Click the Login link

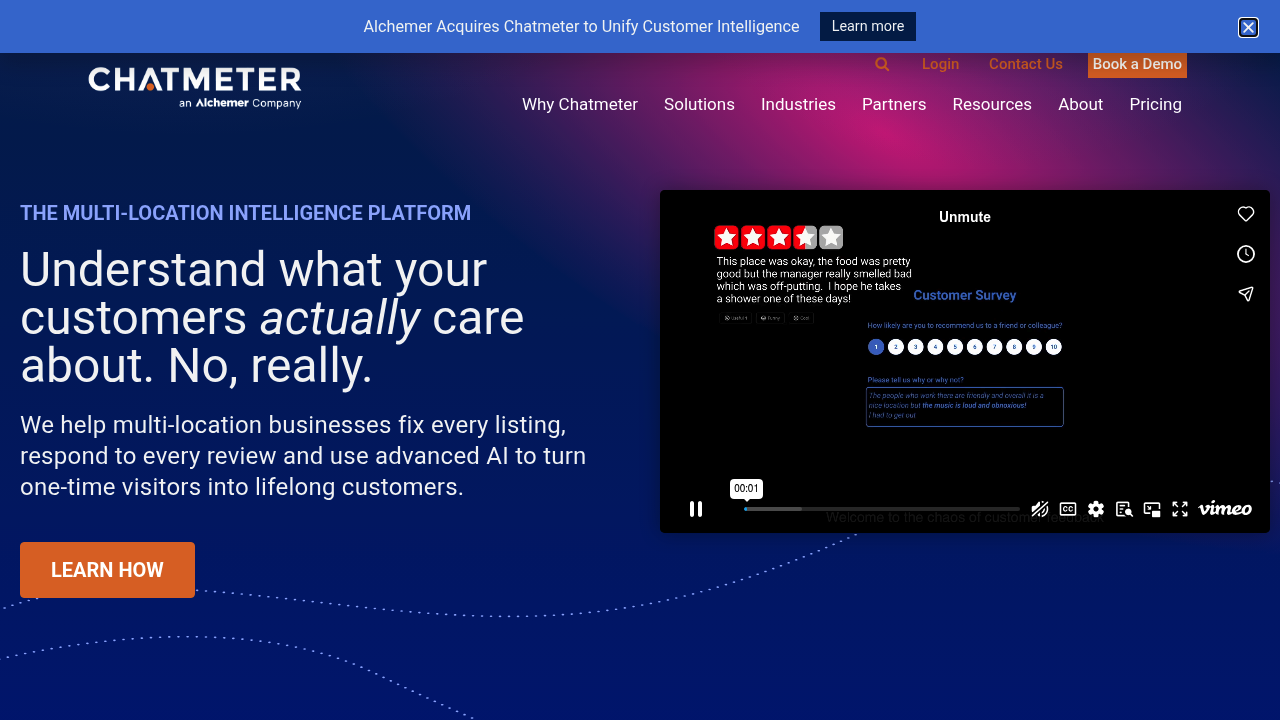tap(940, 64)
